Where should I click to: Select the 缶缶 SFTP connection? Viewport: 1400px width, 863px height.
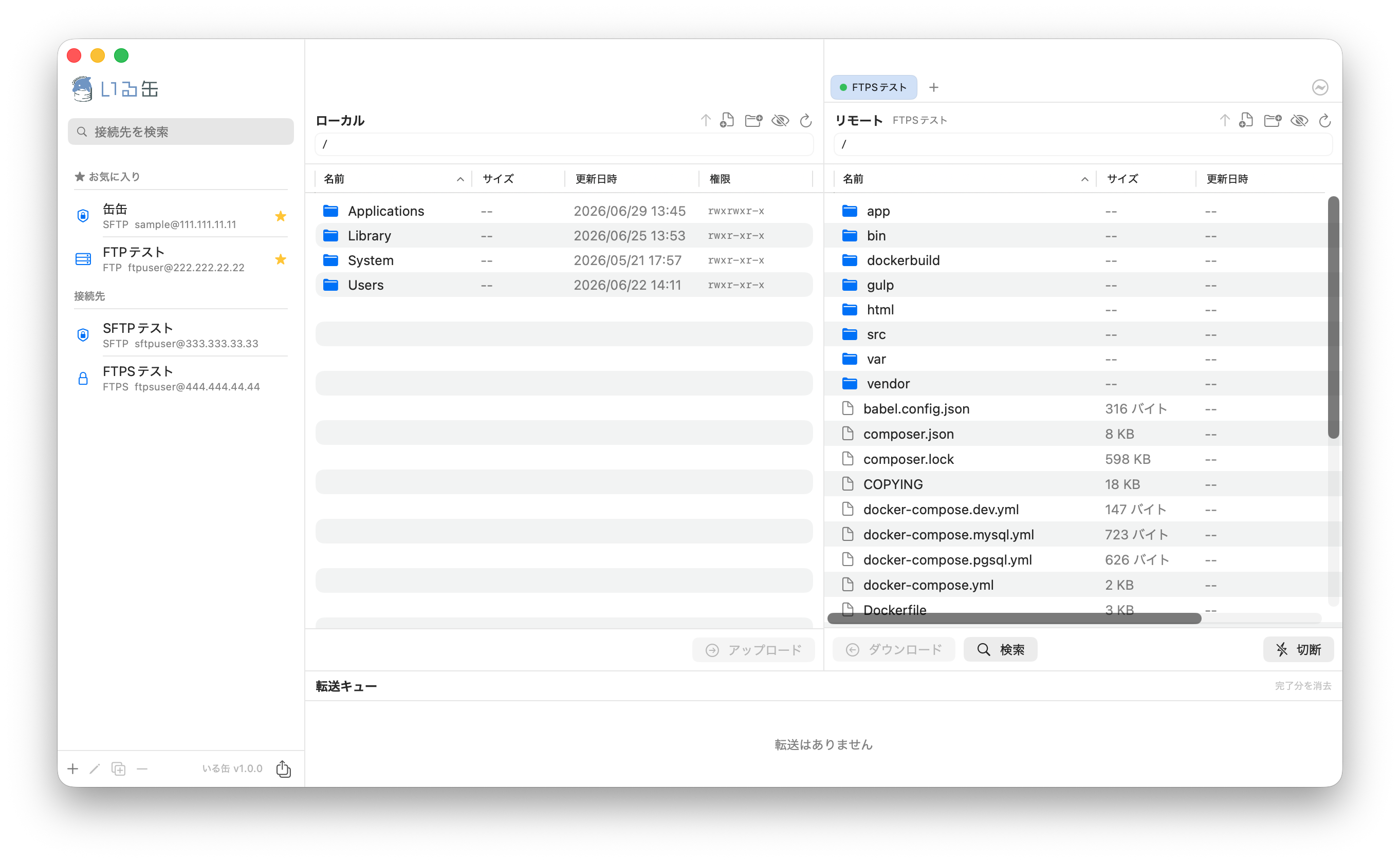pyautogui.click(x=180, y=216)
